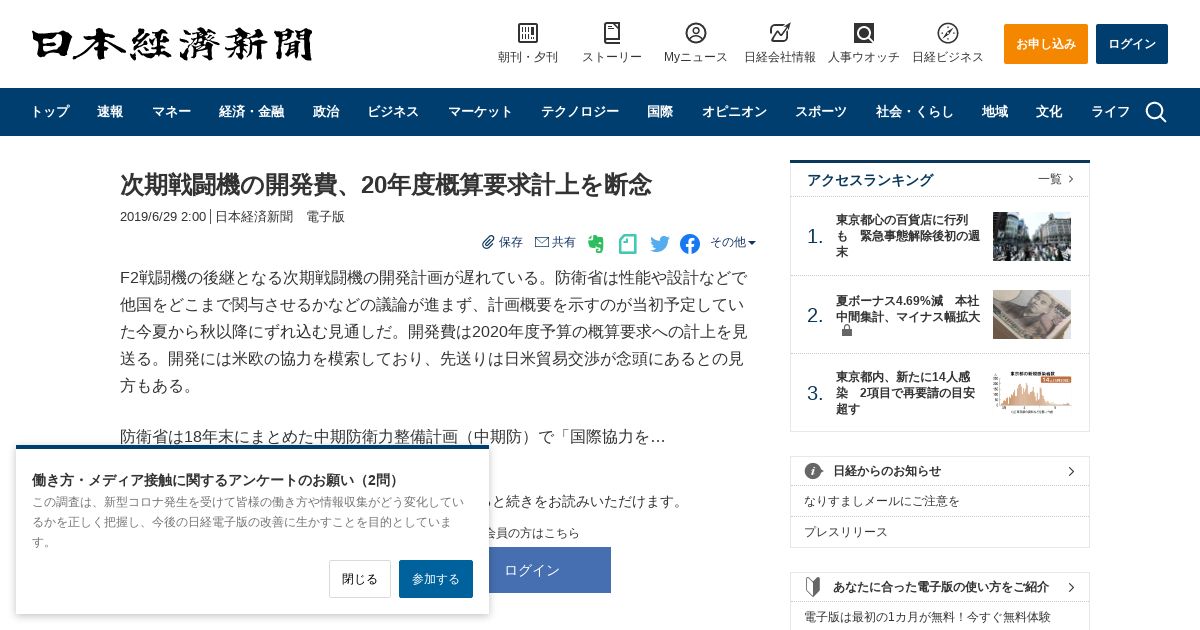
Task: Select the 政治 navigation tab
Action: coord(326,112)
